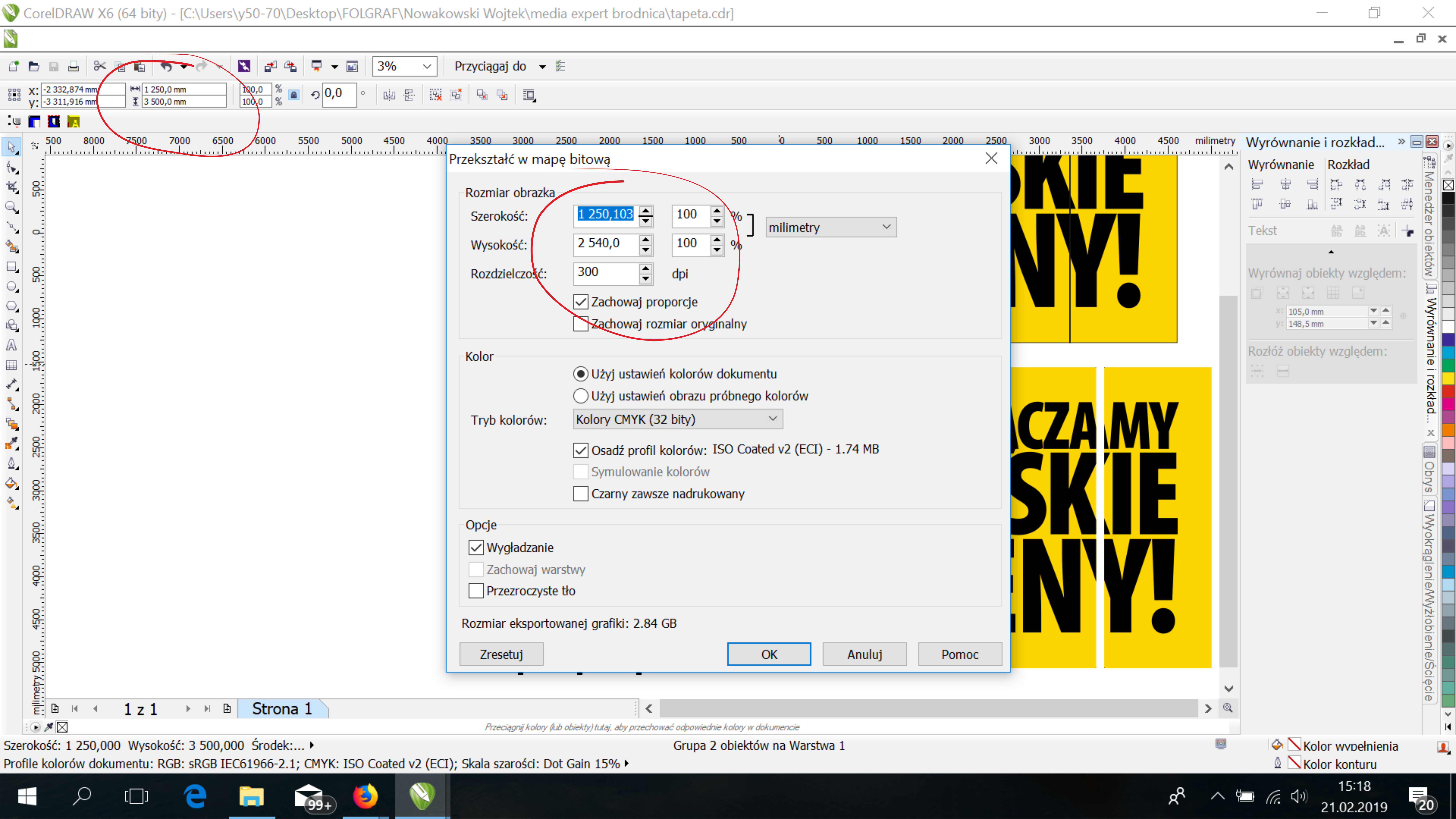Select the Zoom tool in toolbox
This screenshot has width=1456, height=819.
pos(11,207)
